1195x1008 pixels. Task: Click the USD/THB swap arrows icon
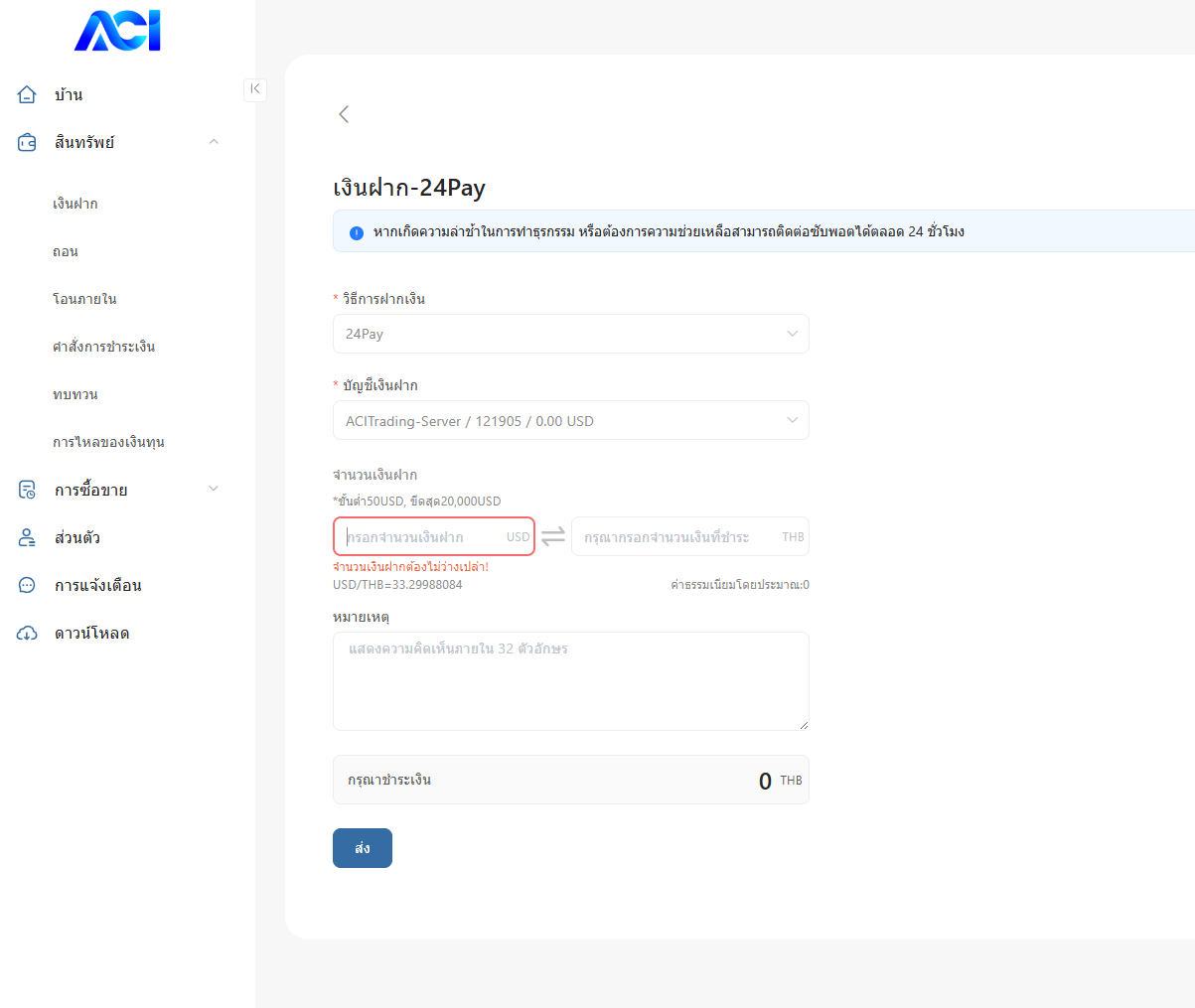click(x=553, y=536)
